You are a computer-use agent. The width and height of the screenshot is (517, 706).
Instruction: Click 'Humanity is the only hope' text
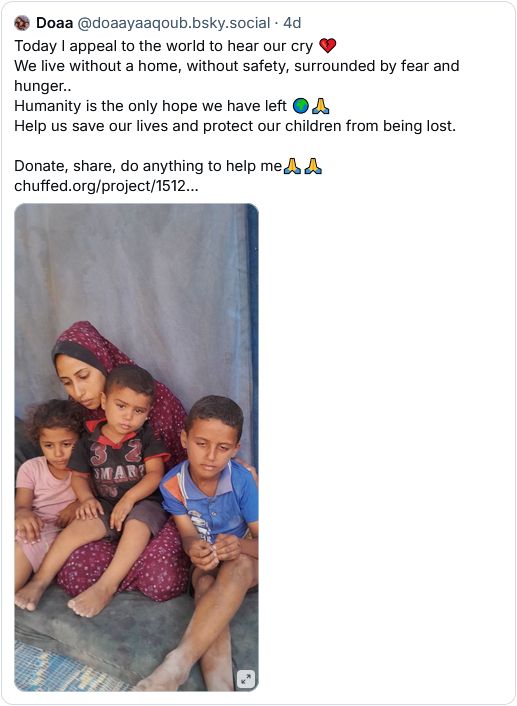pyautogui.click(x=150, y=106)
